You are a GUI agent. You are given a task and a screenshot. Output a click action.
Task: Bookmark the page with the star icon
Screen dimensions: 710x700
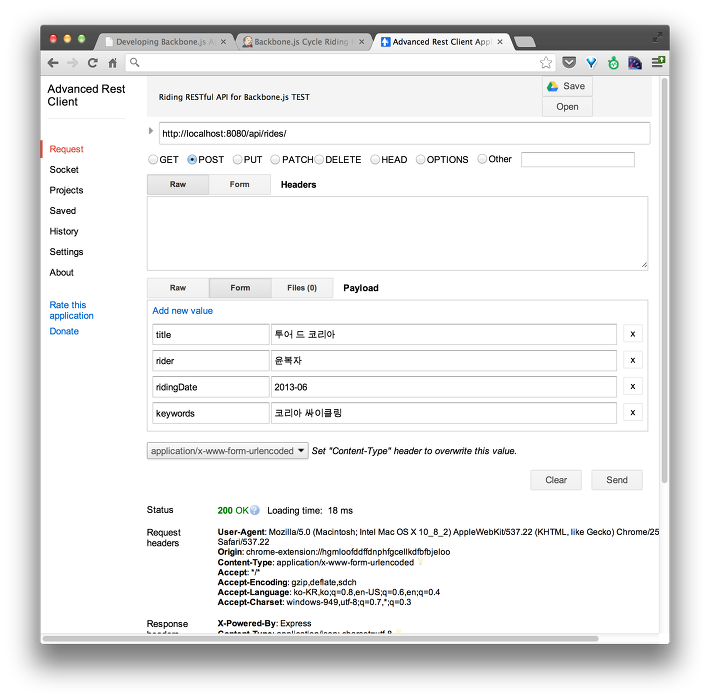(x=546, y=62)
